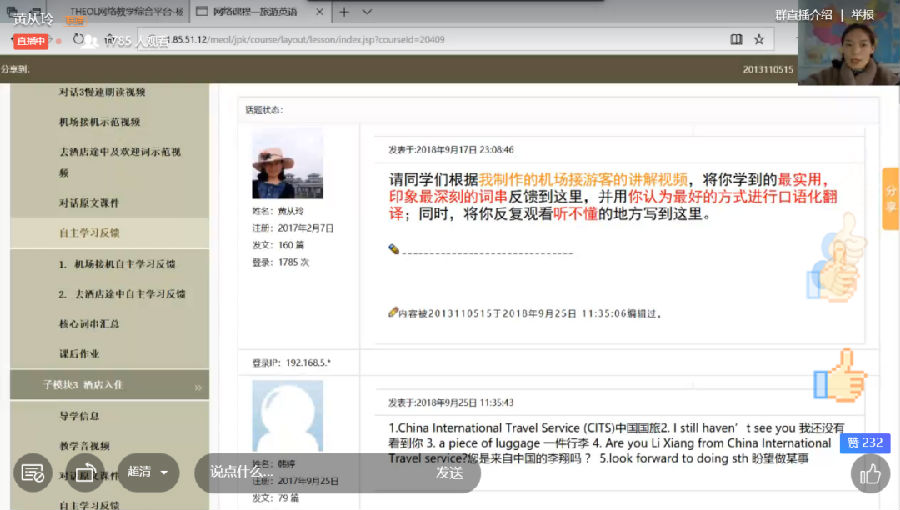Viewport: 900px width, 510px height.
Task: Open the 群直播介绍 link
Action: [803, 14]
